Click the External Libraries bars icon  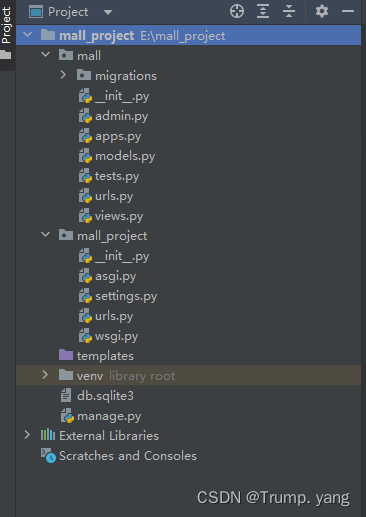pos(48,435)
